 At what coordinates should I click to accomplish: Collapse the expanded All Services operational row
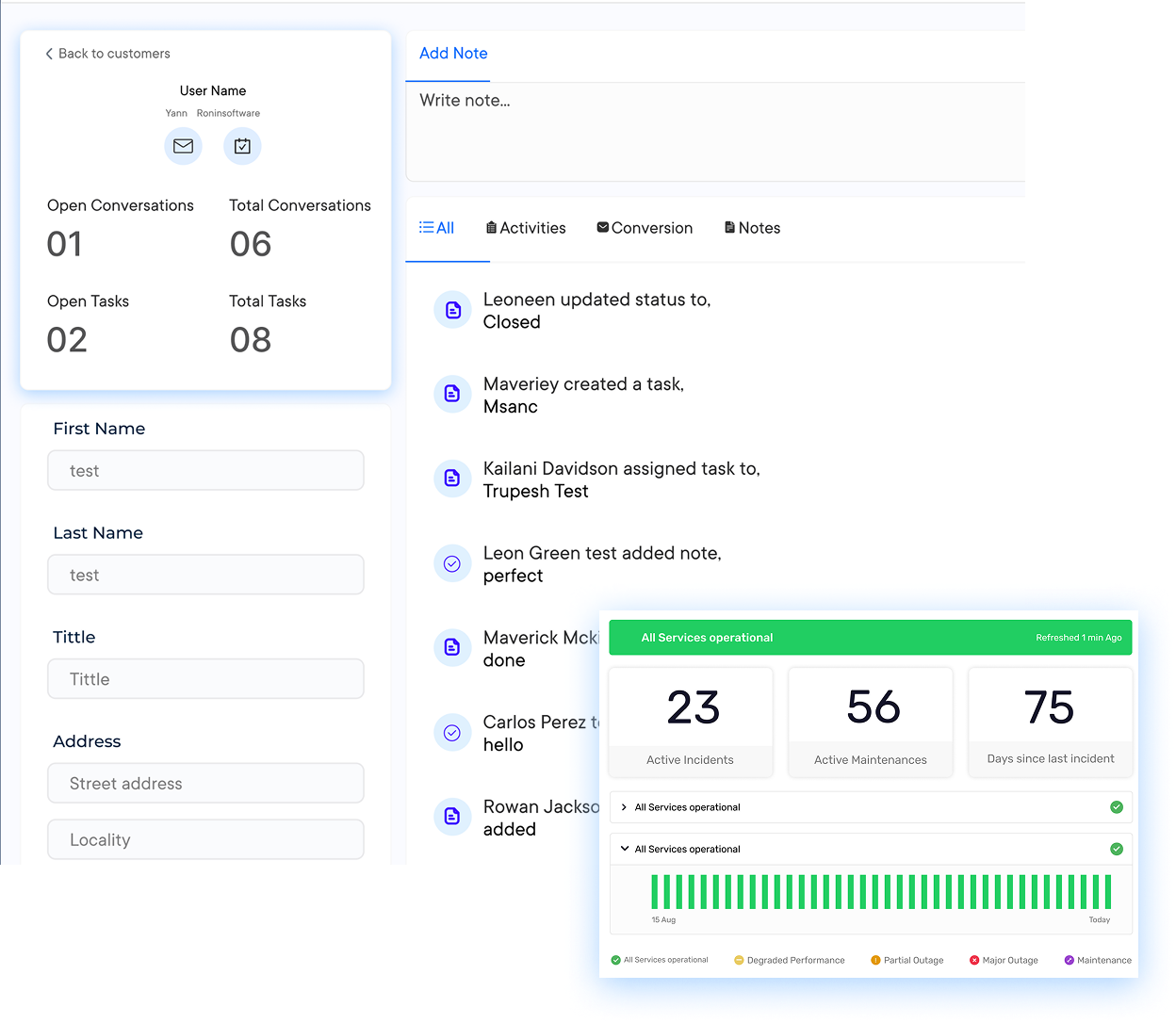[x=625, y=849]
